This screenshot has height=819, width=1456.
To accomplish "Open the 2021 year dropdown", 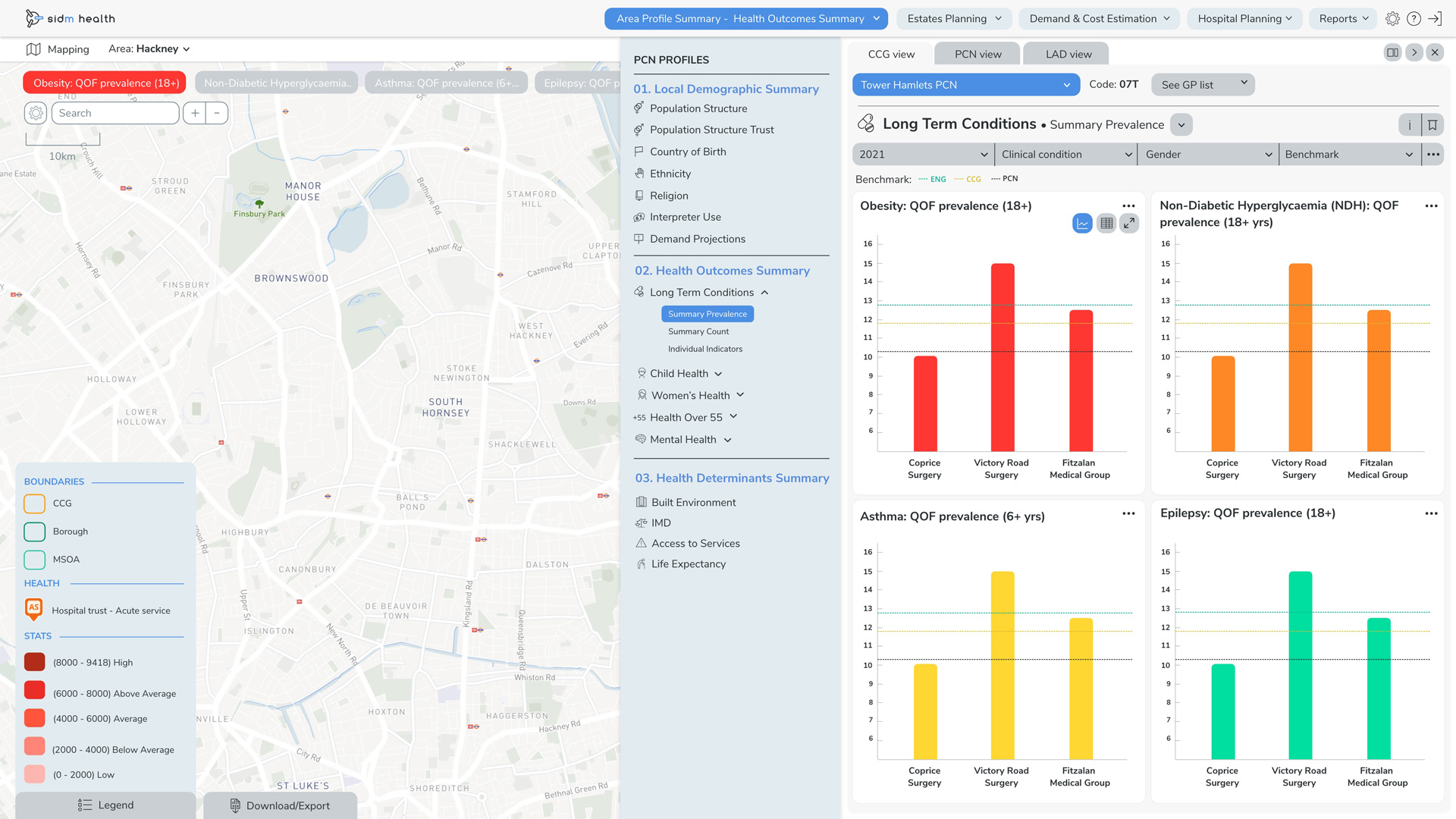I will pos(923,155).
